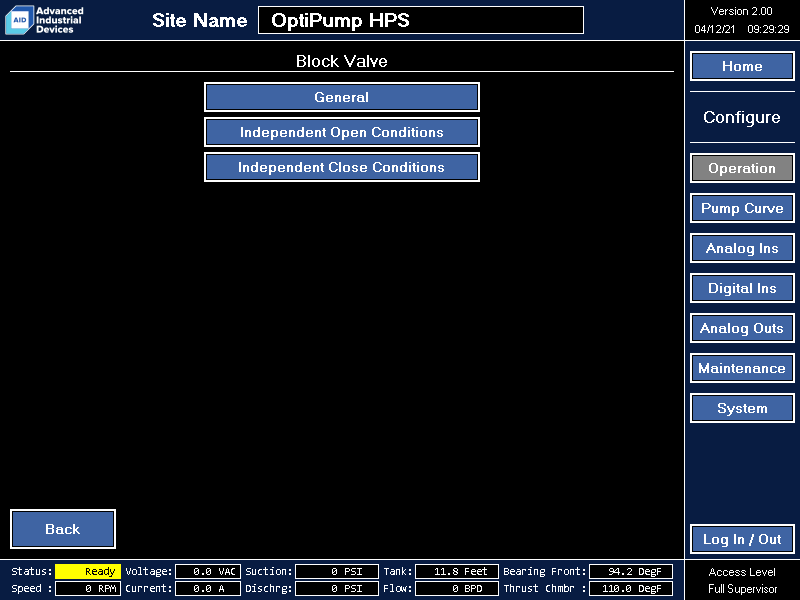This screenshot has height=600, width=800.
Task: Open the General block valve settings
Action: (x=342, y=97)
